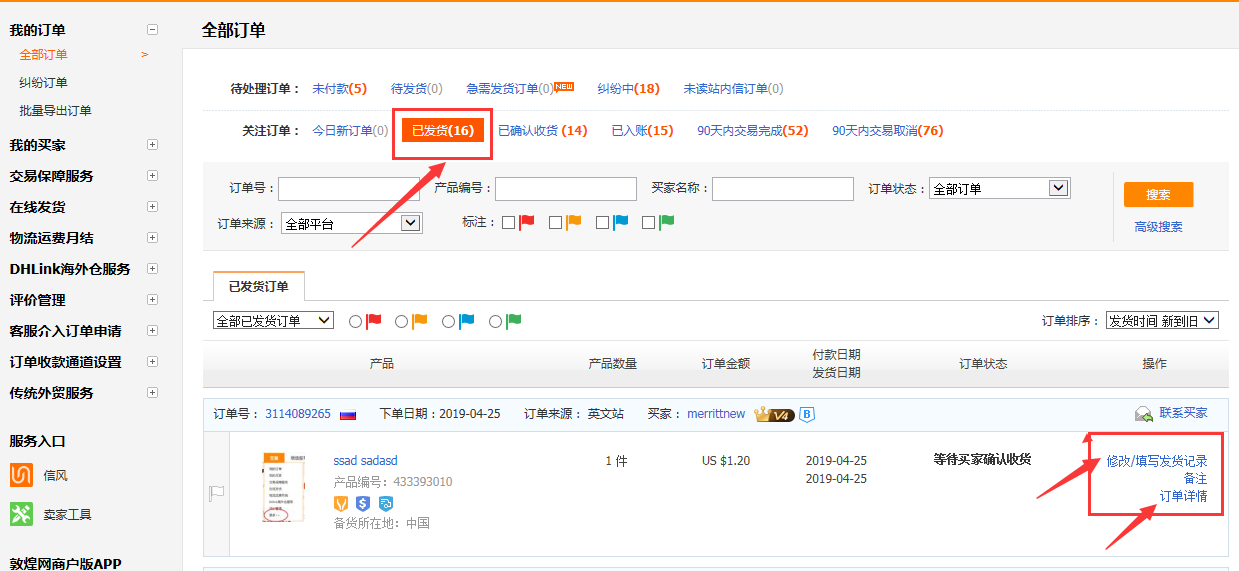The height and width of the screenshot is (571, 1239).
Task: Open the 订单状态 dropdown
Action: (x=999, y=188)
